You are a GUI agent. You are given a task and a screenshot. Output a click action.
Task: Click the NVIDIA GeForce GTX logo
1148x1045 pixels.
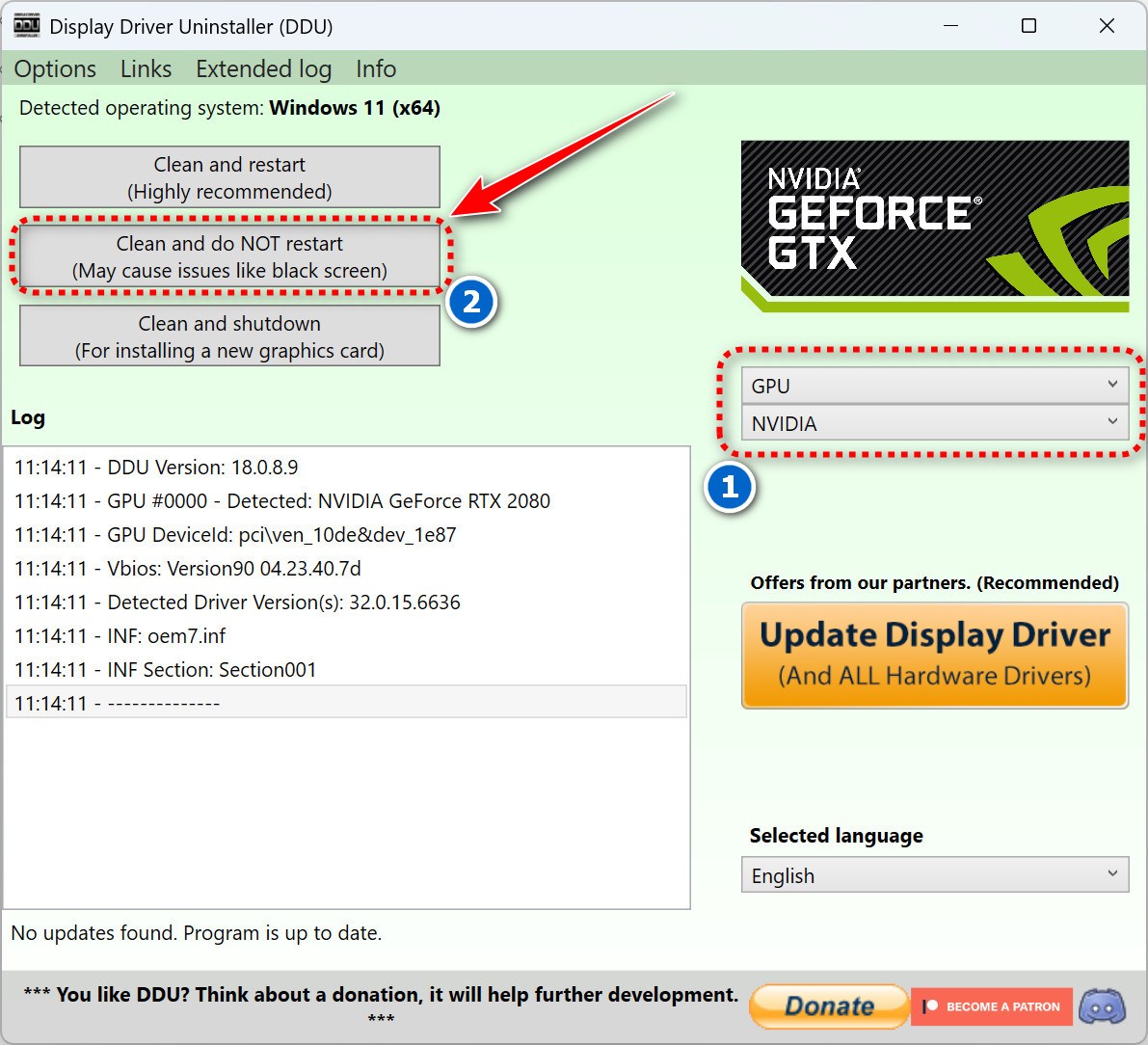pos(935,226)
